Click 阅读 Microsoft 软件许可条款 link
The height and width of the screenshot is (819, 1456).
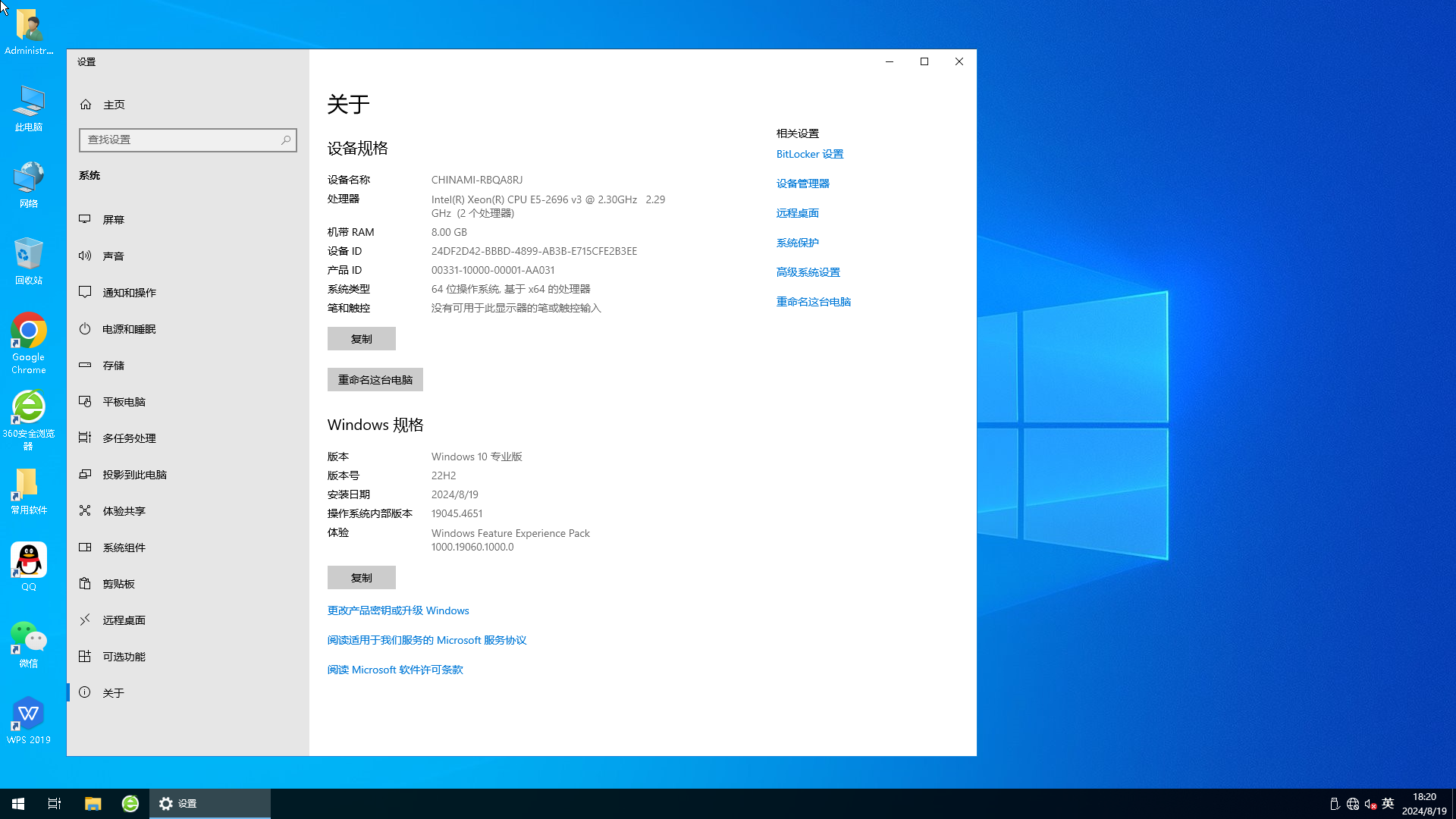[x=395, y=669]
